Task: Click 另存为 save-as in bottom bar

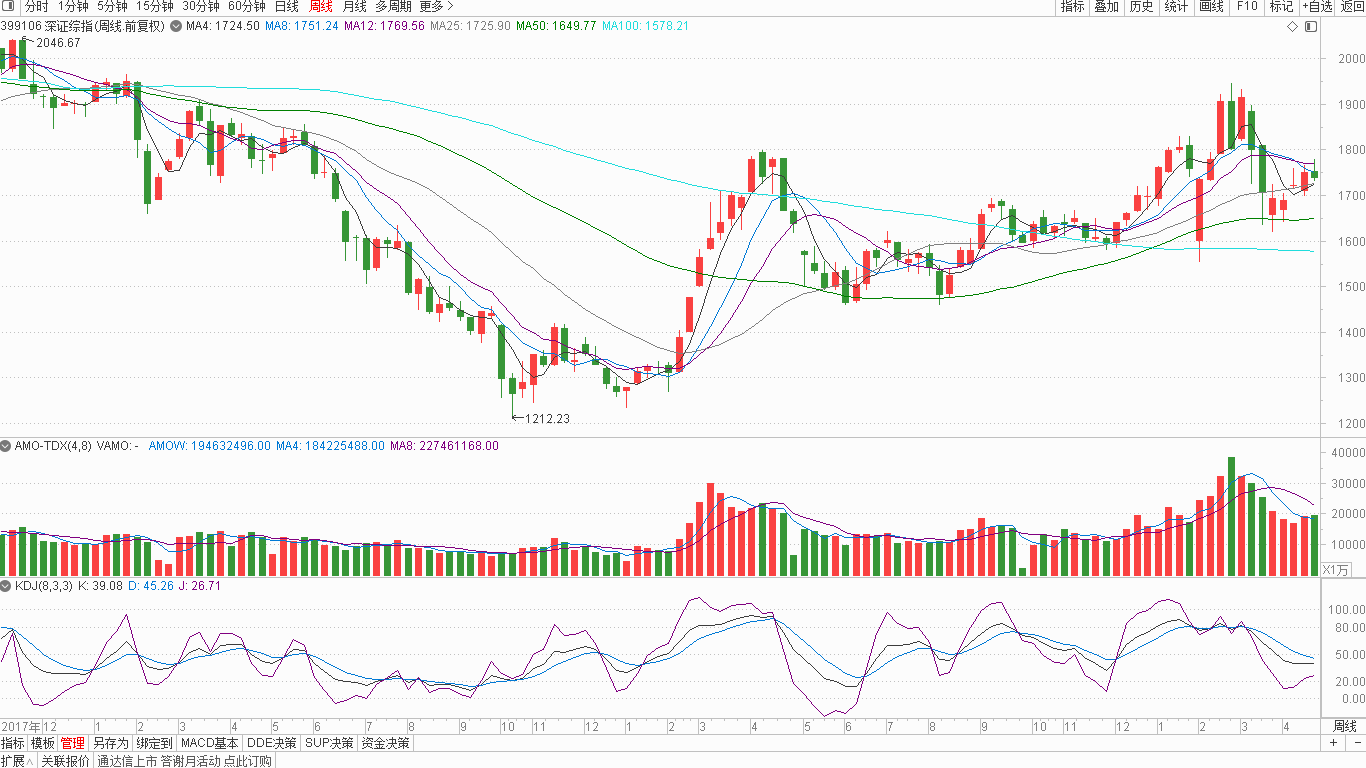Action: pos(110,743)
